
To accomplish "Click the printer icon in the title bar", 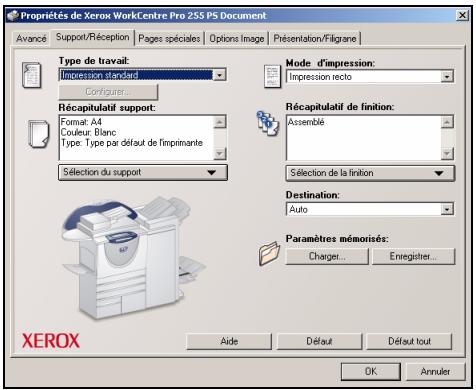I will click(x=13, y=16).
